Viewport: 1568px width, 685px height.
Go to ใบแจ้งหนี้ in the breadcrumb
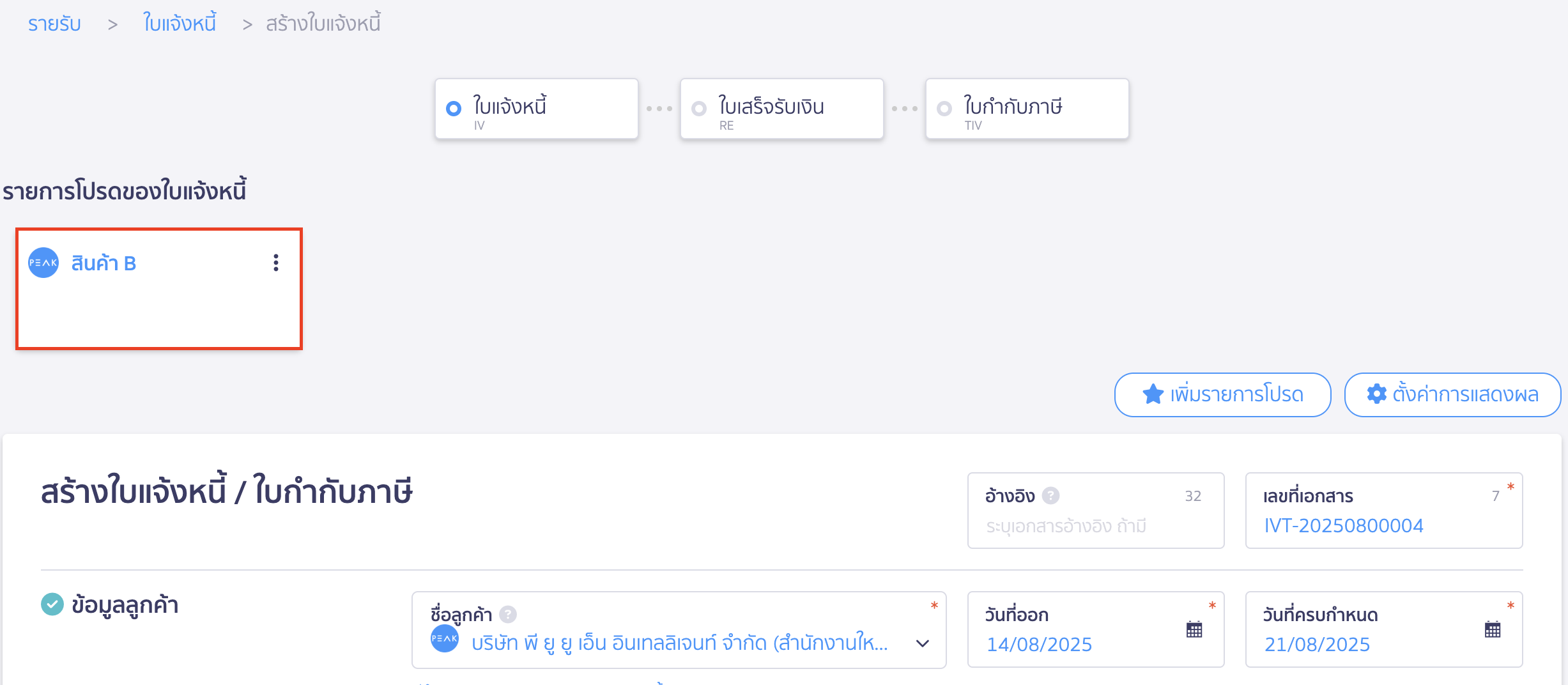click(180, 23)
